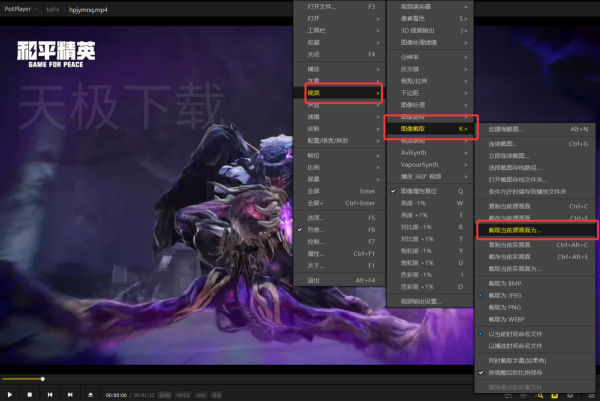Open 关于... (F1) dialog

[x=340, y=265]
